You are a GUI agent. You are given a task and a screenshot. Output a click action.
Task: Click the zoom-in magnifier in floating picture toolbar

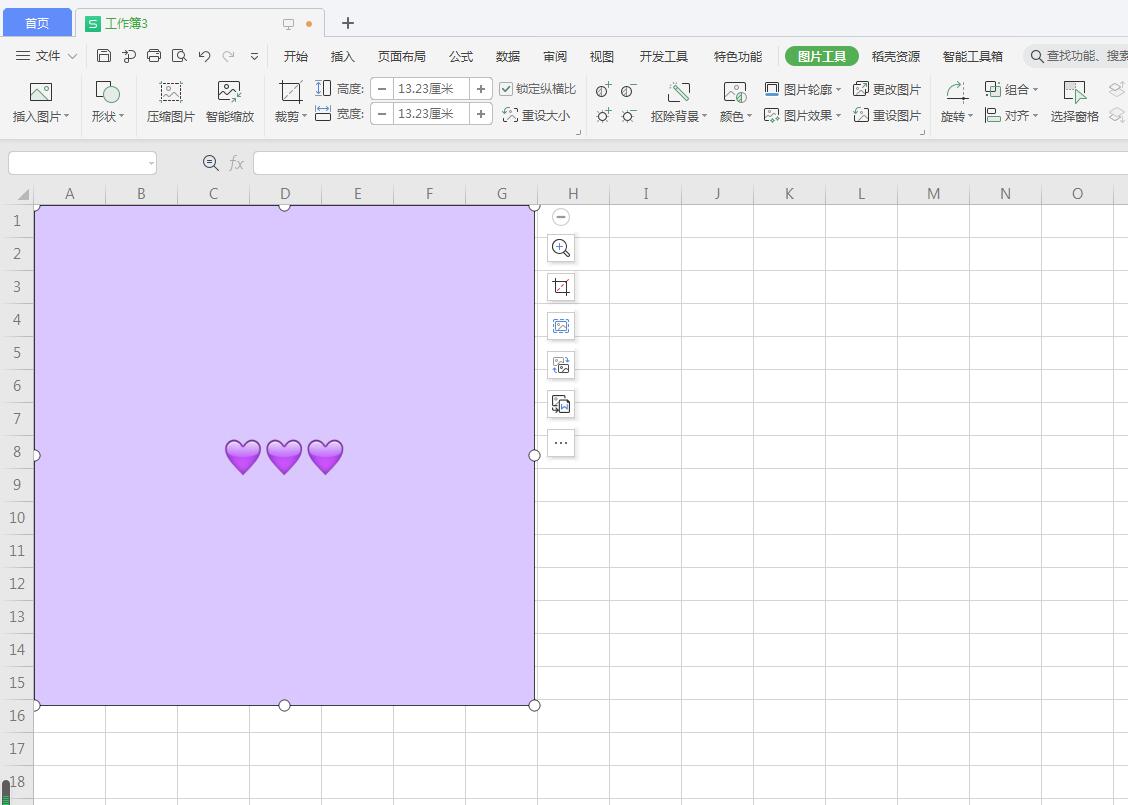click(561, 248)
